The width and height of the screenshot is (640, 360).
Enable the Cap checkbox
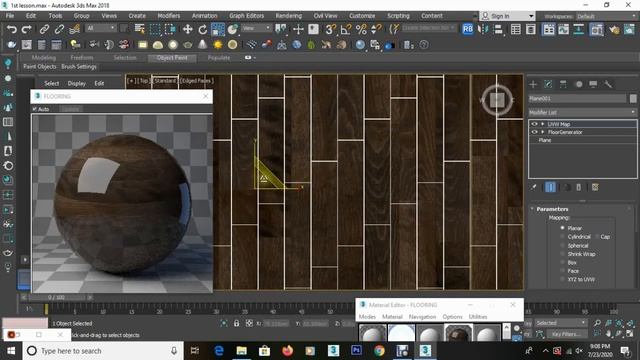tap(597, 236)
